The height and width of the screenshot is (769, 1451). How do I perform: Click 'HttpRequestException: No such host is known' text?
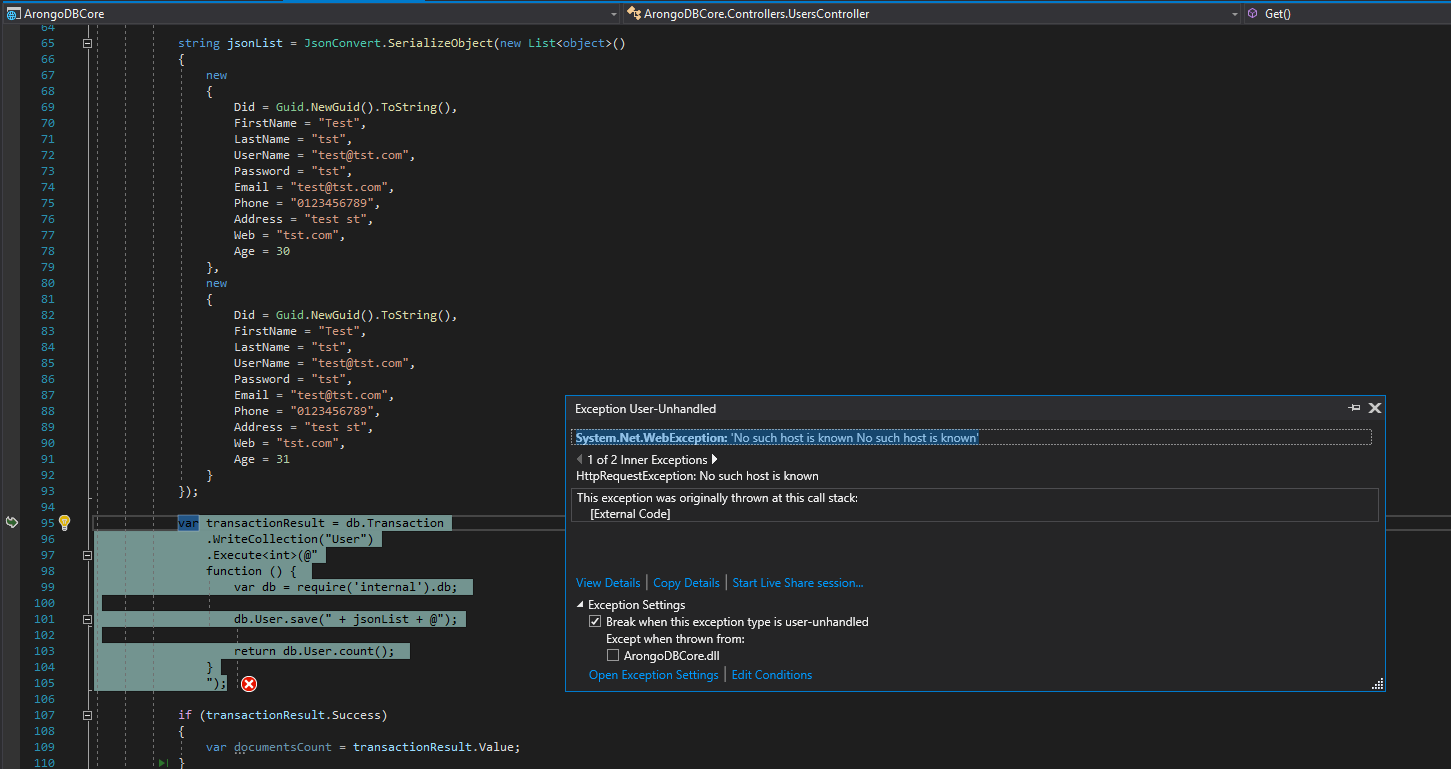(x=697, y=476)
